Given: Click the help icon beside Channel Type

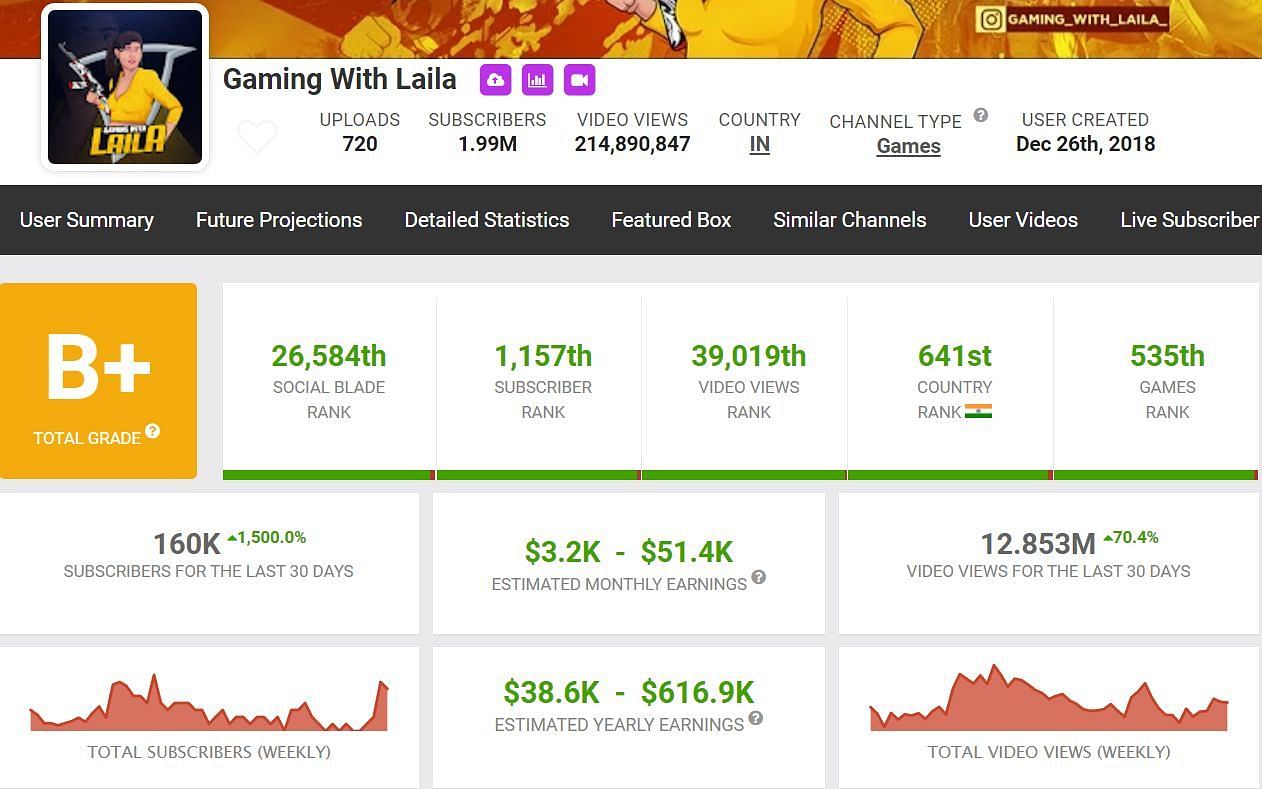Looking at the screenshot, I should [981, 115].
